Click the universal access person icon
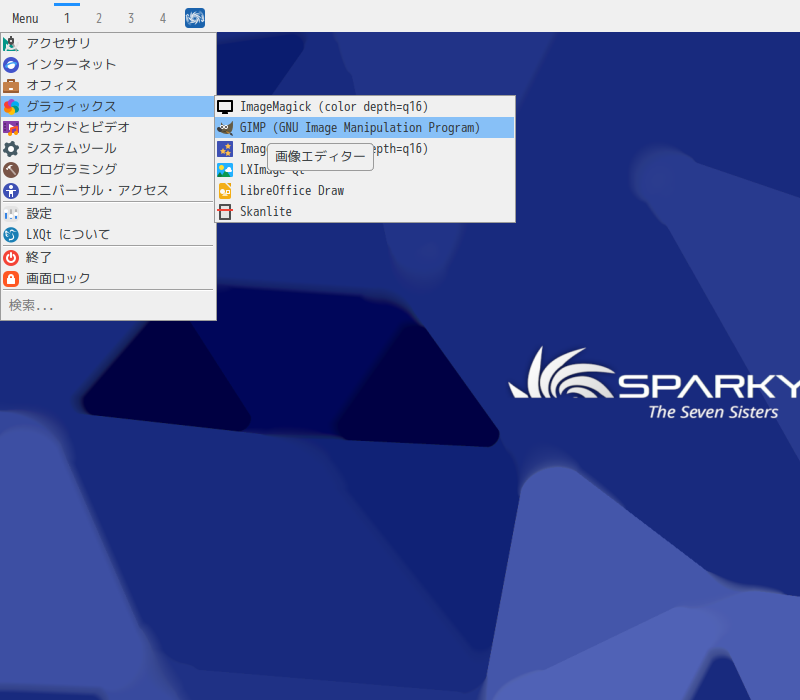This screenshot has height=700, width=800. (x=11, y=191)
